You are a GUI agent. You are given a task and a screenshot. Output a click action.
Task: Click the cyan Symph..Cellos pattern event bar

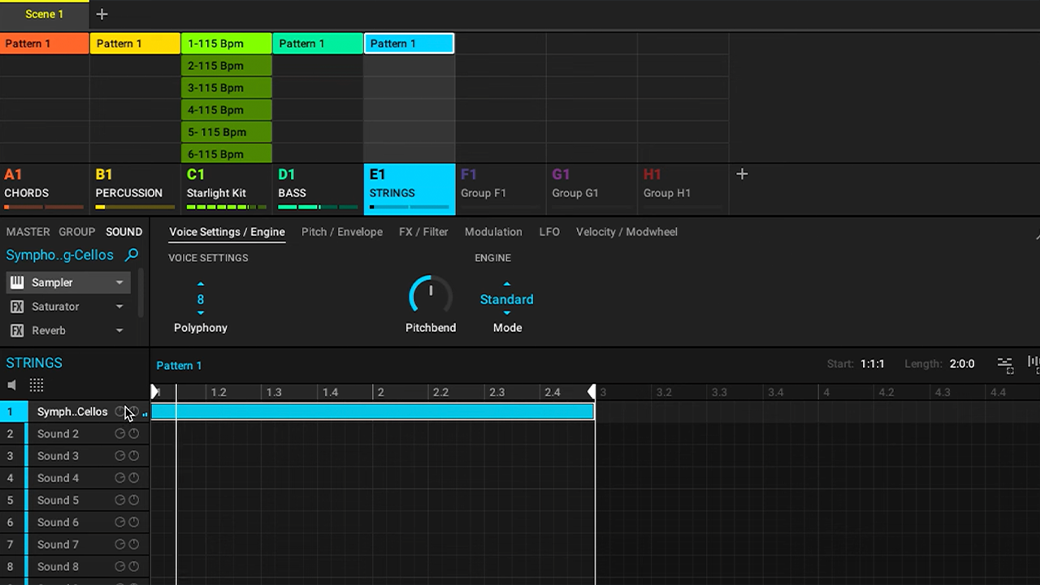tap(373, 411)
